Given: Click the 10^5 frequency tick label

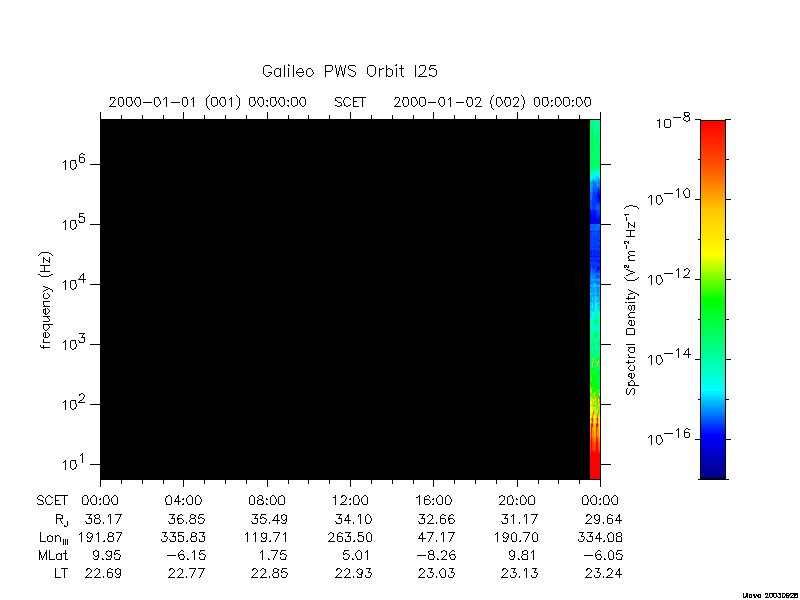Looking at the screenshot, I should coord(74,223).
